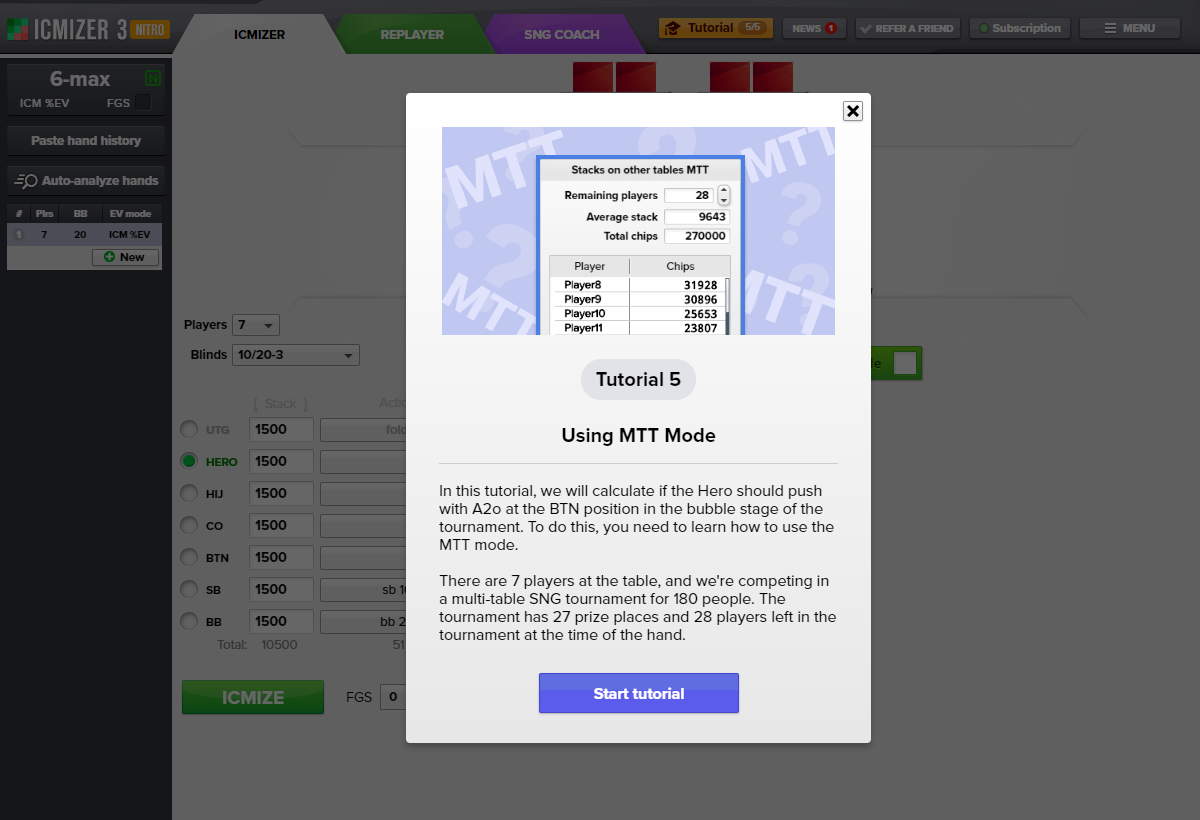Click the "EV mode" column header
The image size is (1200, 820).
(x=130, y=214)
